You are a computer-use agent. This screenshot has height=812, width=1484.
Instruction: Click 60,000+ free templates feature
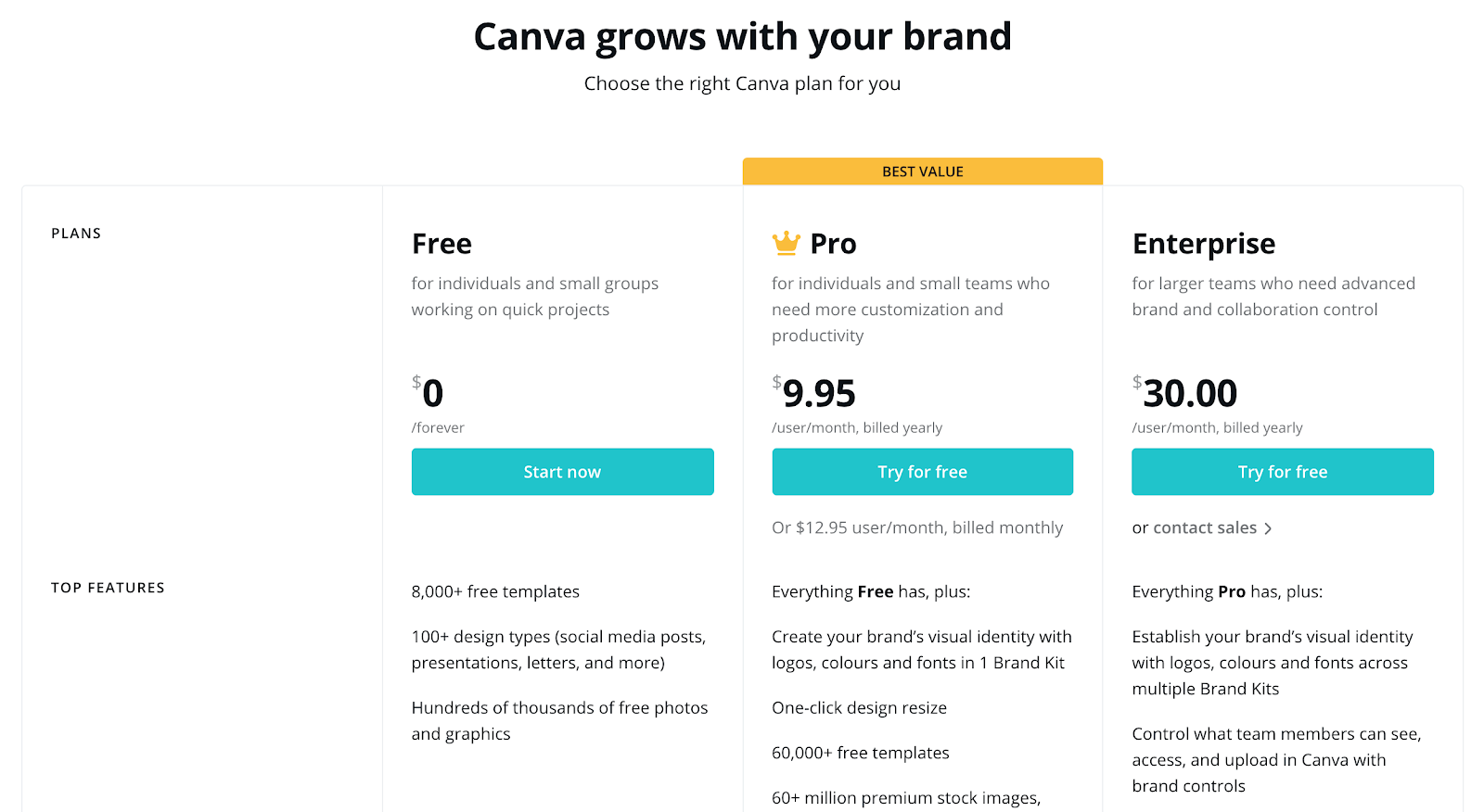tap(861, 753)
